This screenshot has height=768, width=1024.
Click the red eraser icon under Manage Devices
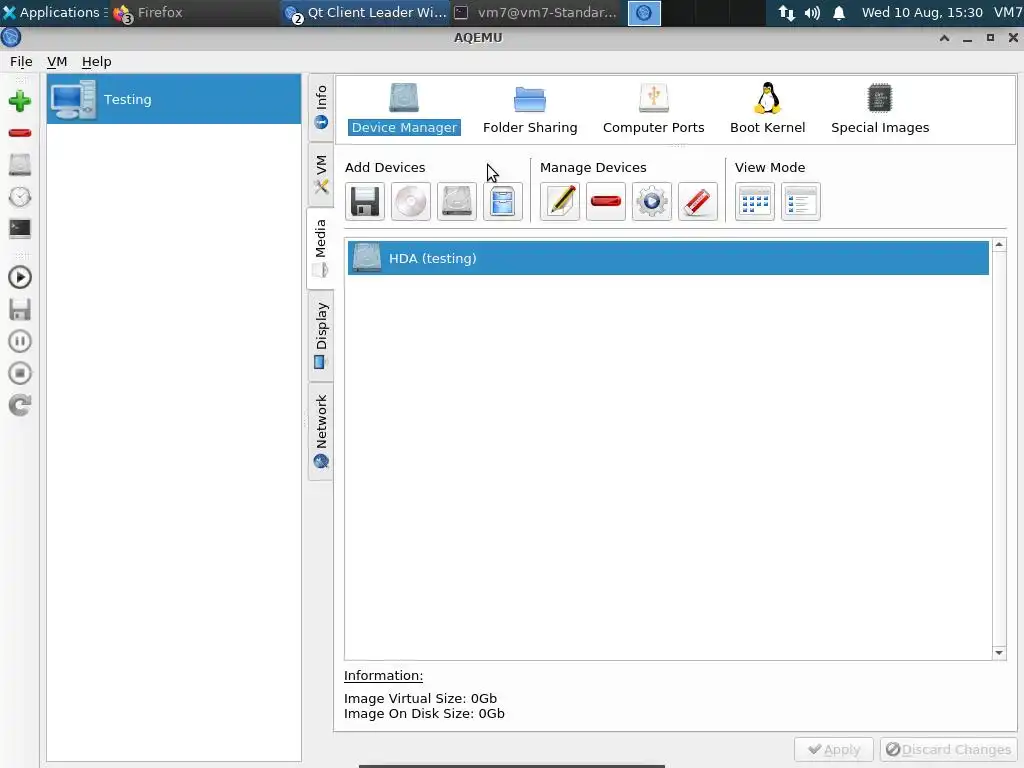697,201
